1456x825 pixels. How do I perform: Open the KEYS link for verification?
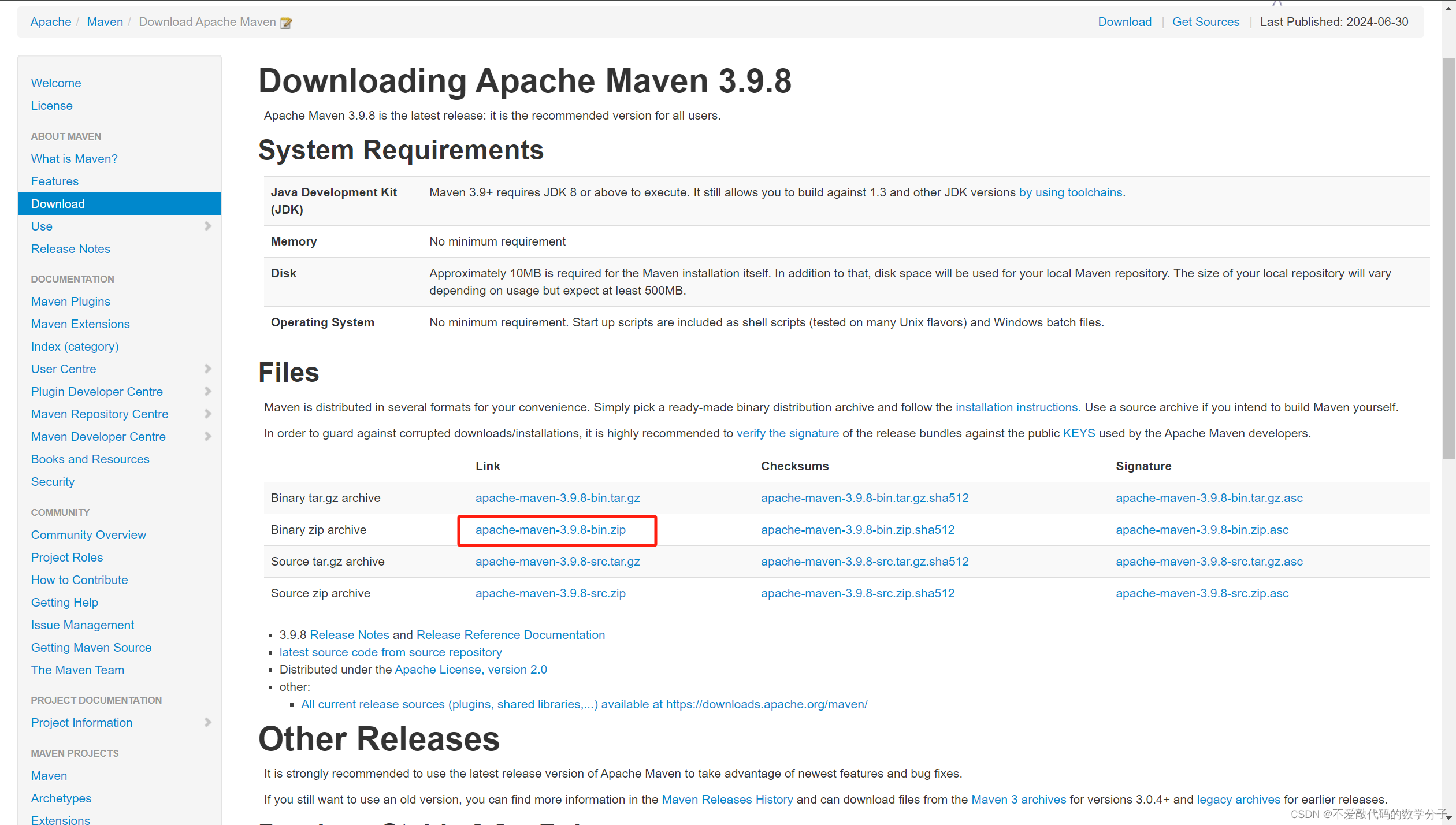(1078, 433)
